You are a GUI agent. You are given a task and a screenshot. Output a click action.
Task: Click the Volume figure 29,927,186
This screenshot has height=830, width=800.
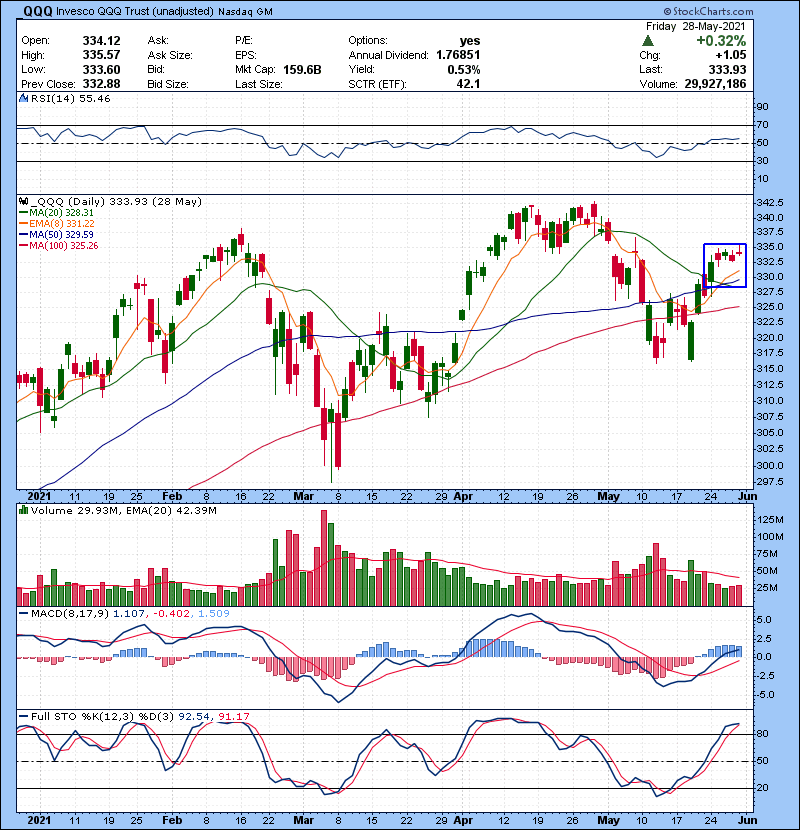tap(715, 84)
